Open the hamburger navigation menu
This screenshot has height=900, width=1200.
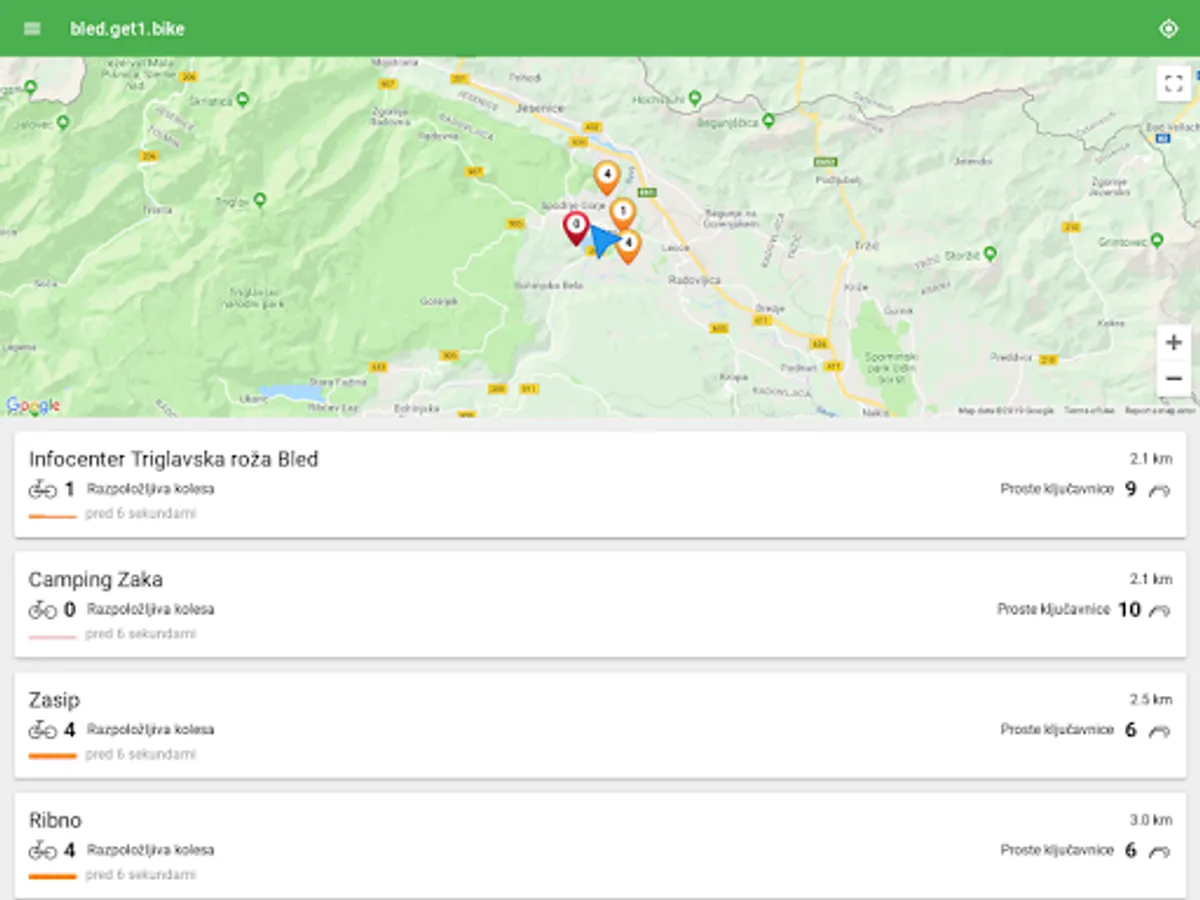[32, 28]
